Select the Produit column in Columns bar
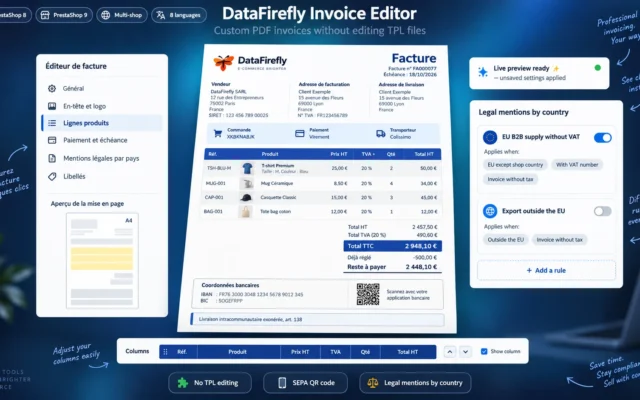This screenshot has width=640, height=400. 238,352
